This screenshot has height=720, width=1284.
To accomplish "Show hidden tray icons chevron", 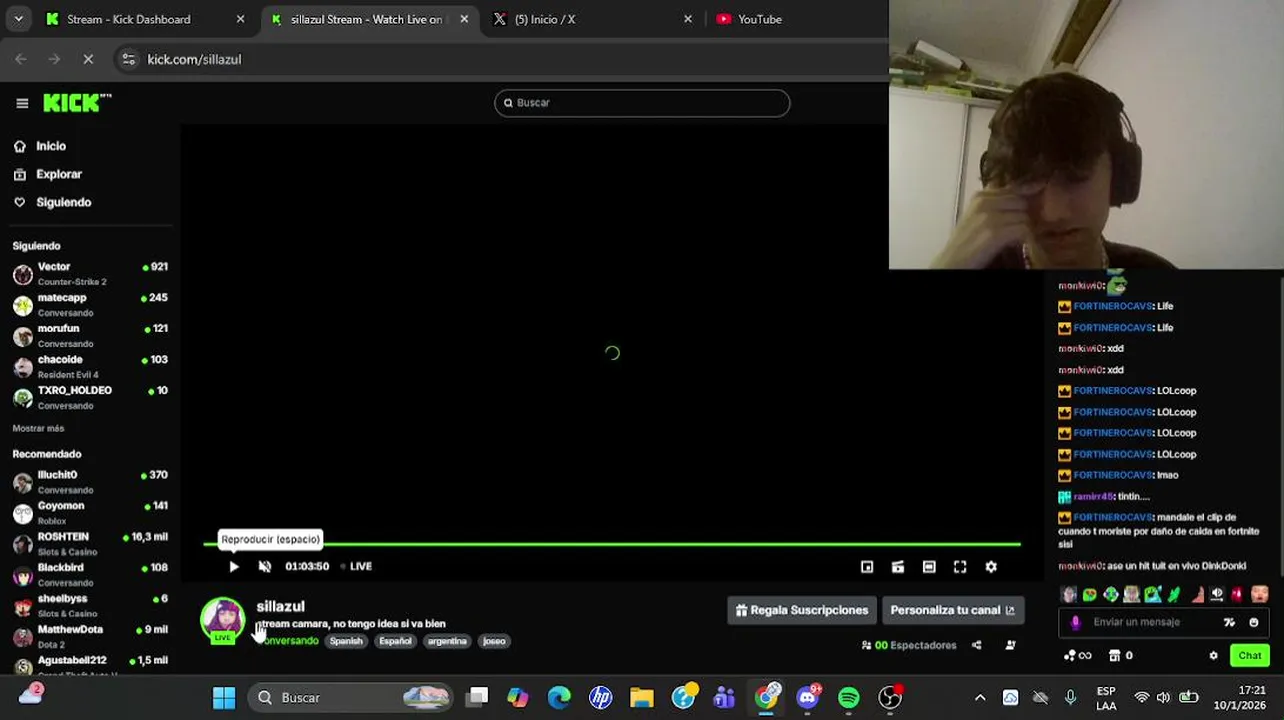I will coord(980,697).
